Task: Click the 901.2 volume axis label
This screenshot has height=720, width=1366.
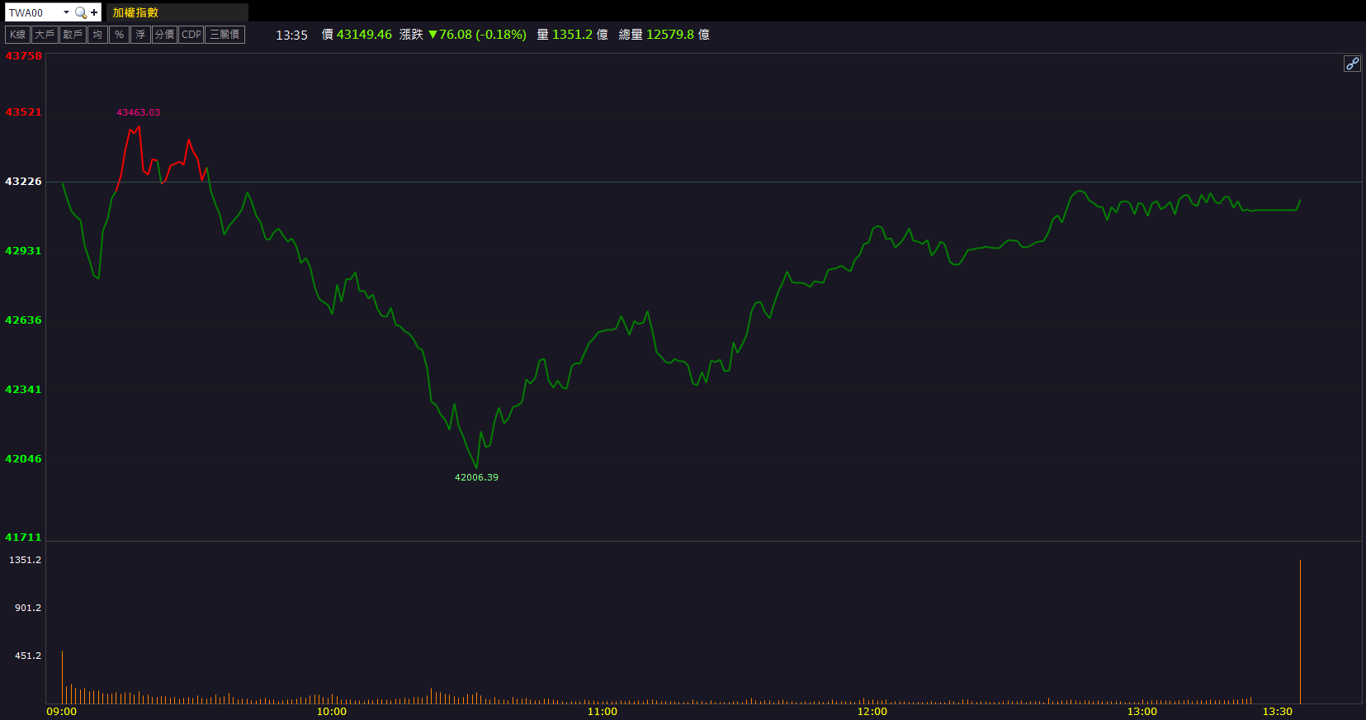Action: [28, 607]
